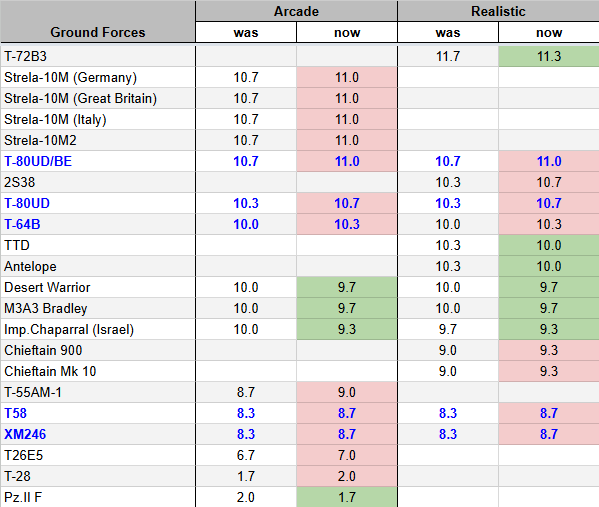This screenshot has height=507, width=599.
Task: Click the blue T-80UD/BE vehicle name
Action: [x=38, y=161]
